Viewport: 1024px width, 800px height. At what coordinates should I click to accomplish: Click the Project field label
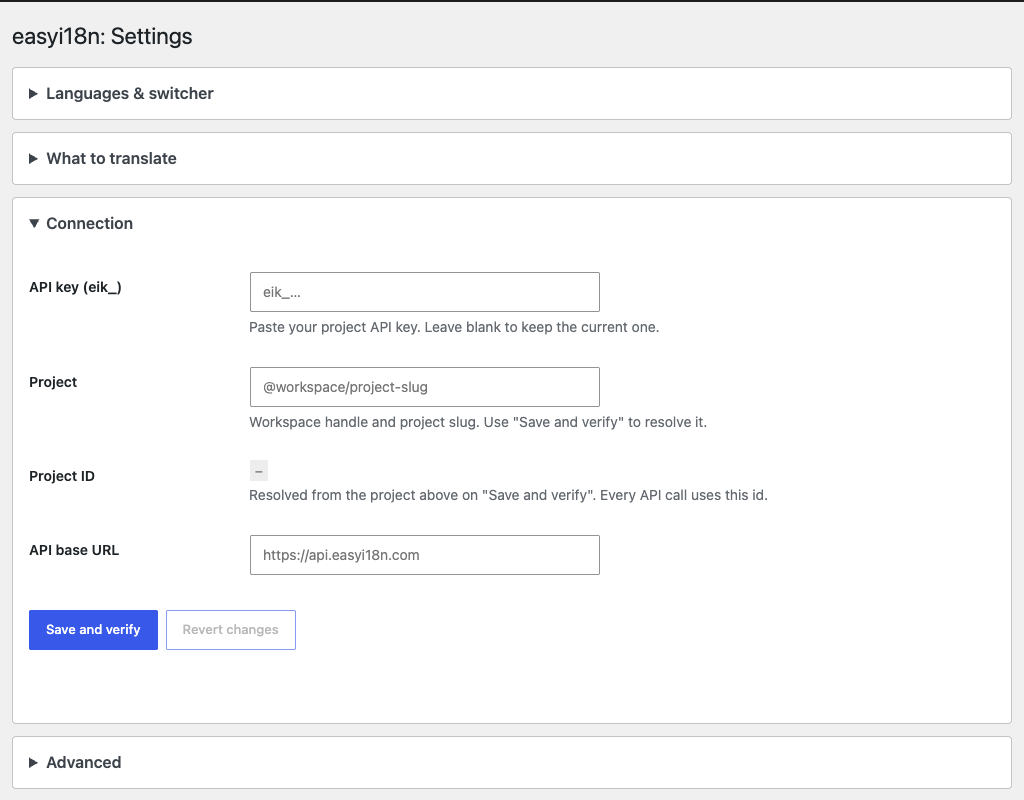53,382
